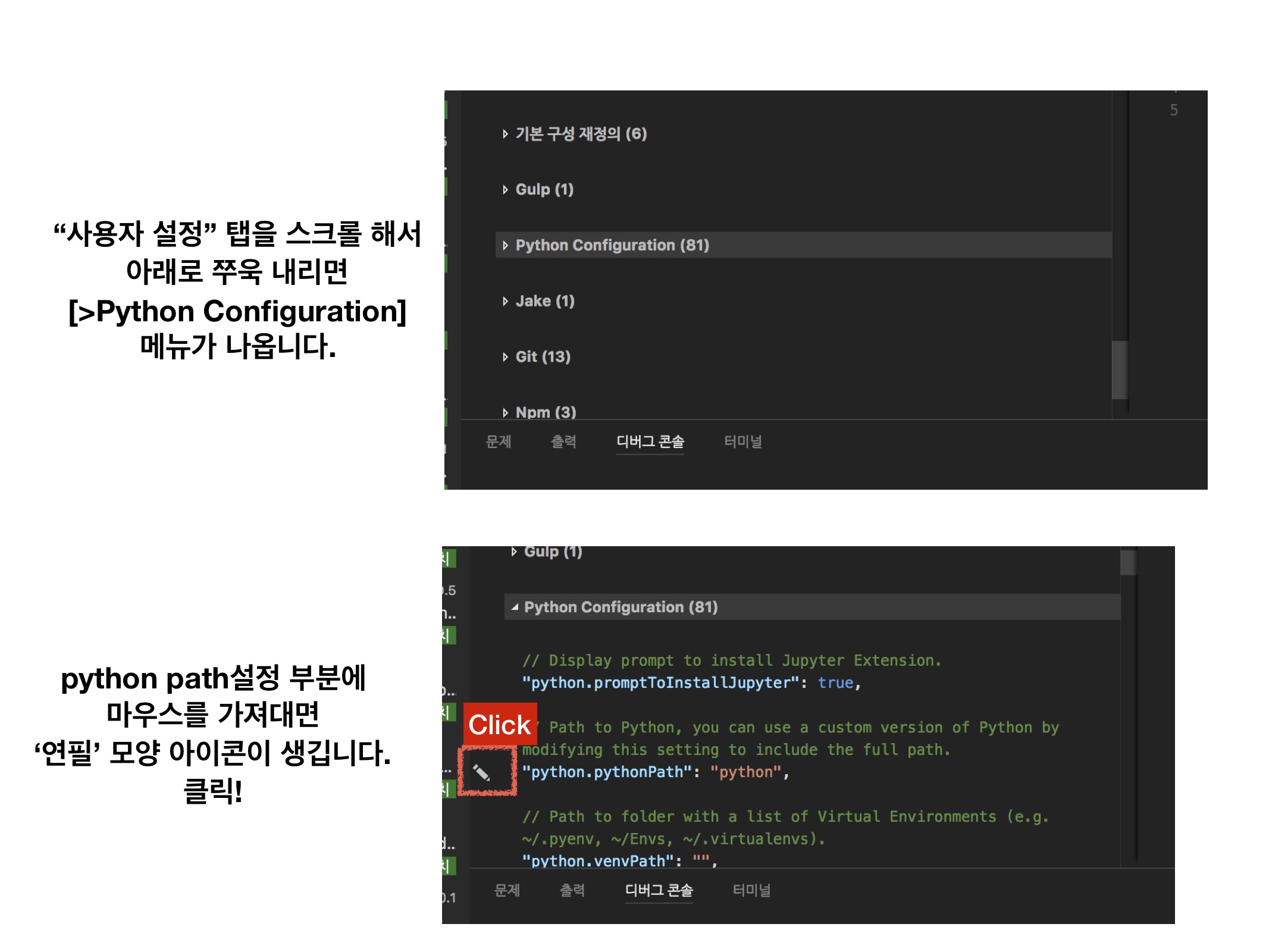Expand the Gulp (1) section in top panel

tap(544, 190)
